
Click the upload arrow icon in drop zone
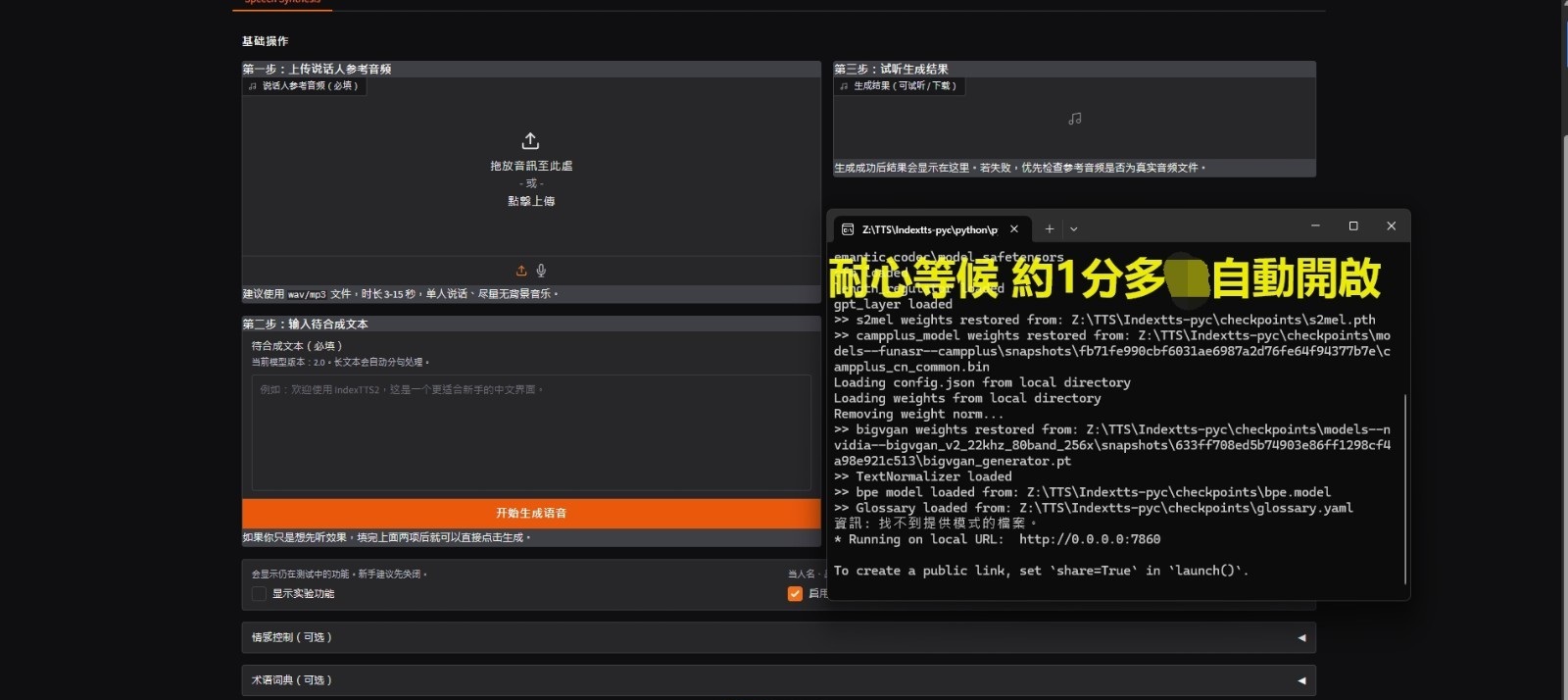530,141
